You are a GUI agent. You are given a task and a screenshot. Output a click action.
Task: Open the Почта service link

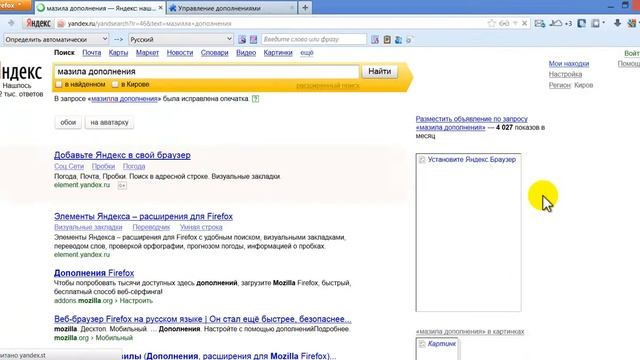91,53
